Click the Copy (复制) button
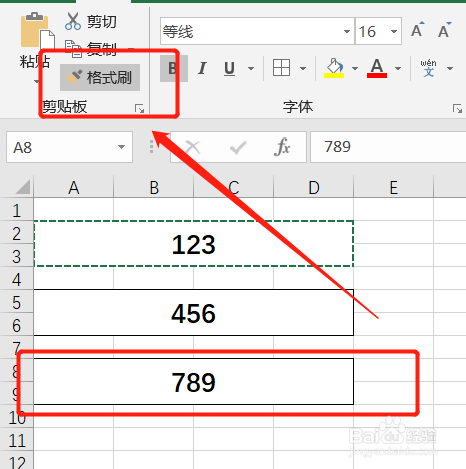The height and width of the screenshot is (469, 466). (91, 49)
